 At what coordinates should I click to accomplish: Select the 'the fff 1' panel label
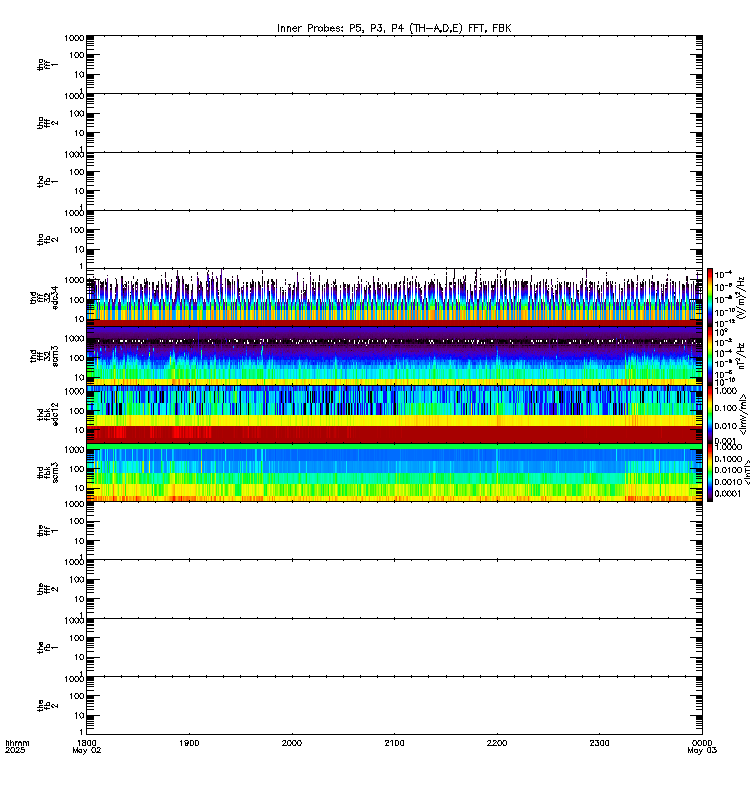click(x=47, y=531)
